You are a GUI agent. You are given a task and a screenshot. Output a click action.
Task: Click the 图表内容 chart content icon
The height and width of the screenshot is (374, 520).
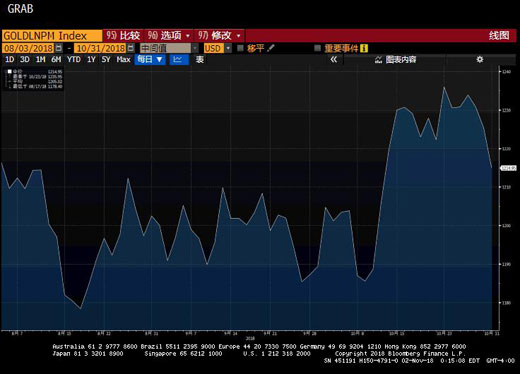[x=378, y=60]
